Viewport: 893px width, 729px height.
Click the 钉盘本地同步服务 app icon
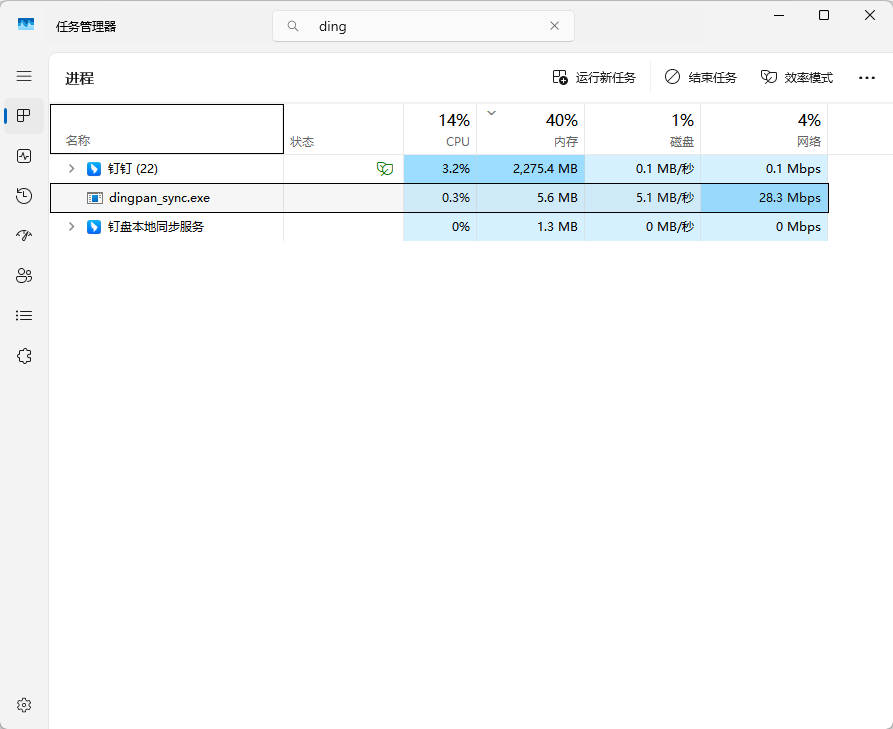(94, 227)
